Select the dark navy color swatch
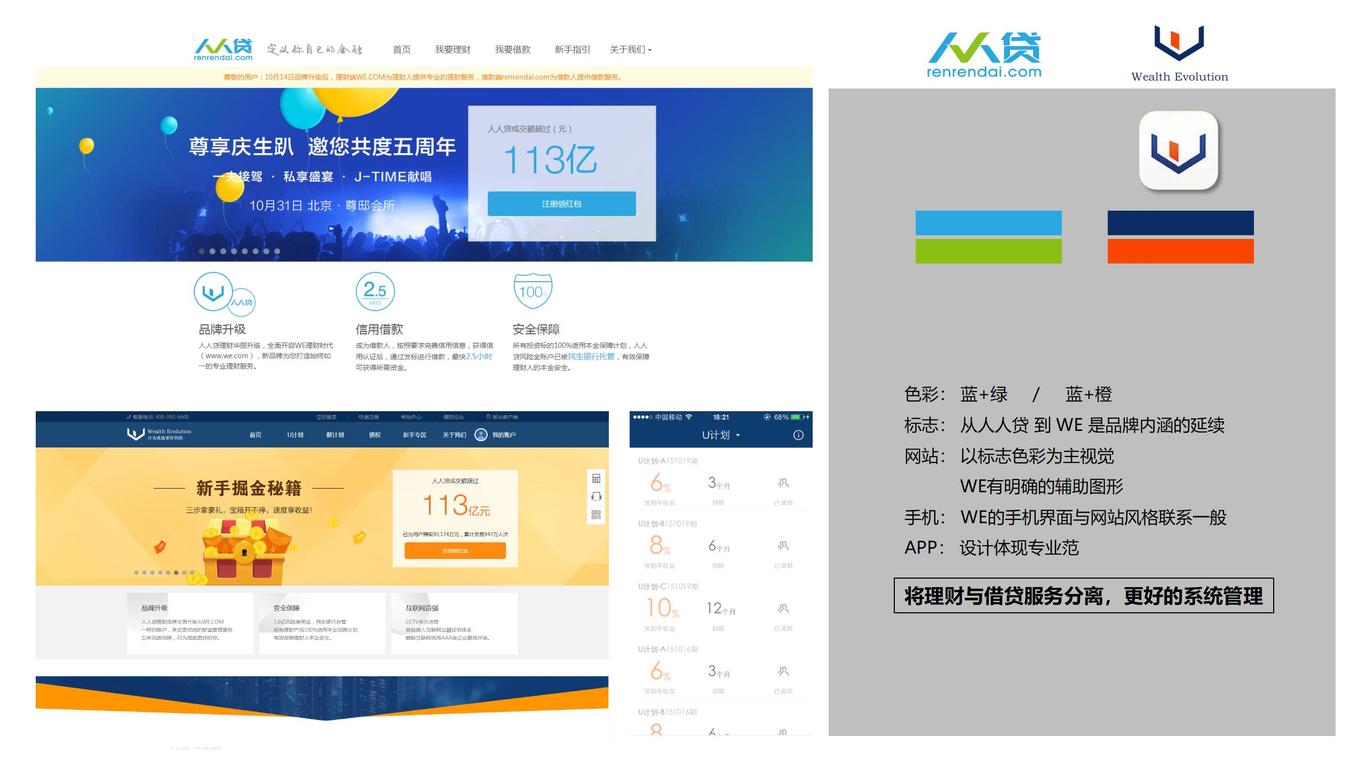Screen dimensions: 1366x768 [1180, 223]
